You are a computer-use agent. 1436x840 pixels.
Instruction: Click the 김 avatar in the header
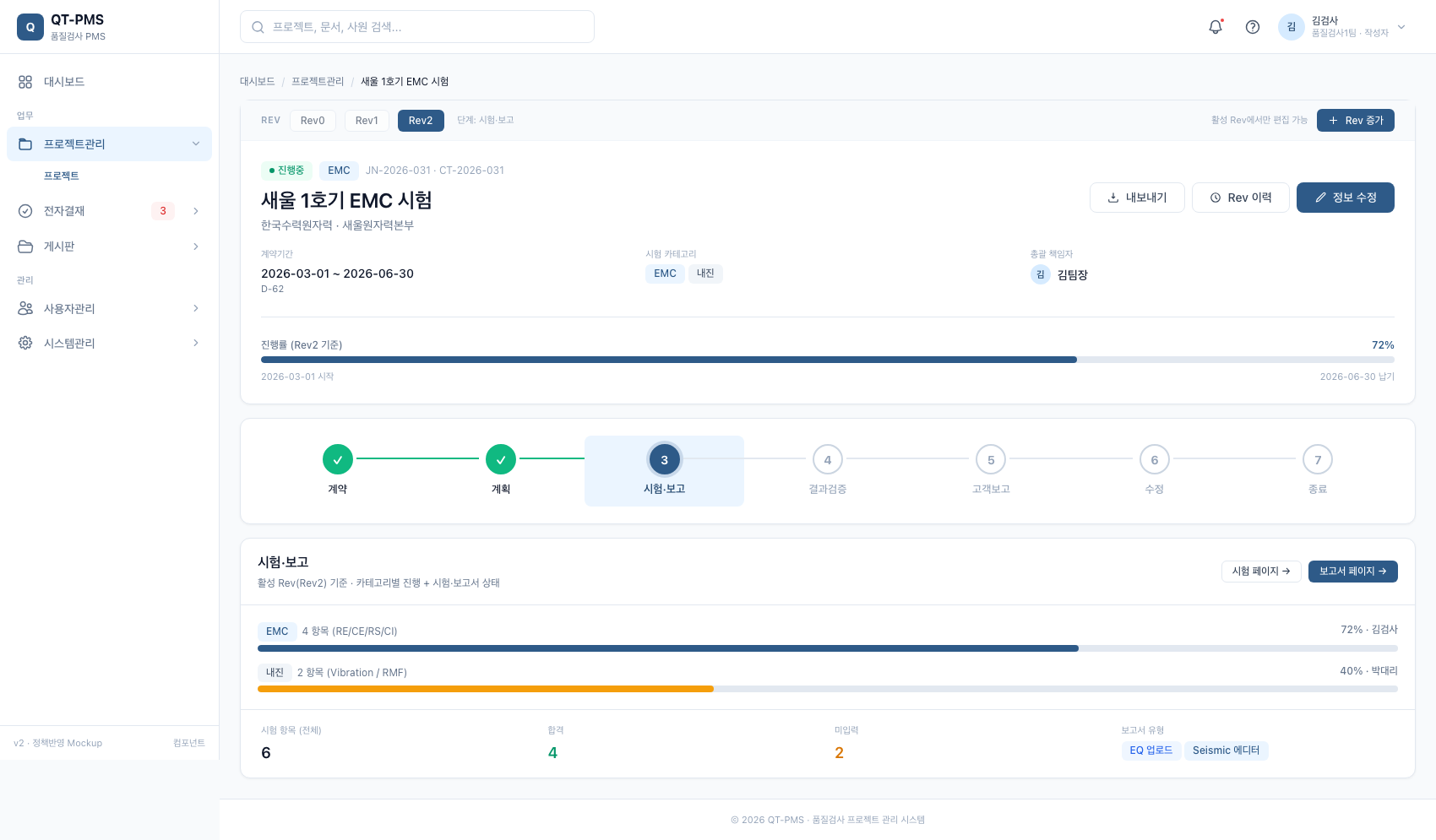click(x=1291, y=27)
